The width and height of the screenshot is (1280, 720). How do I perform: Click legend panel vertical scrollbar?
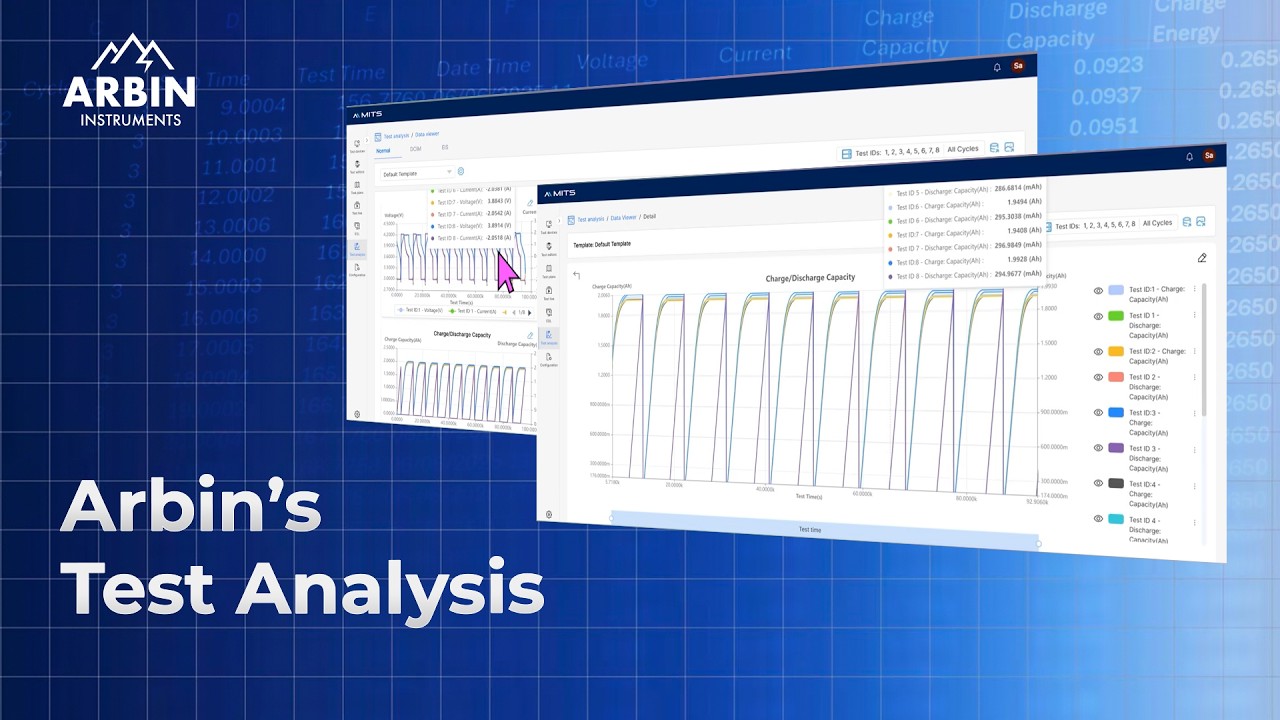1204,350
